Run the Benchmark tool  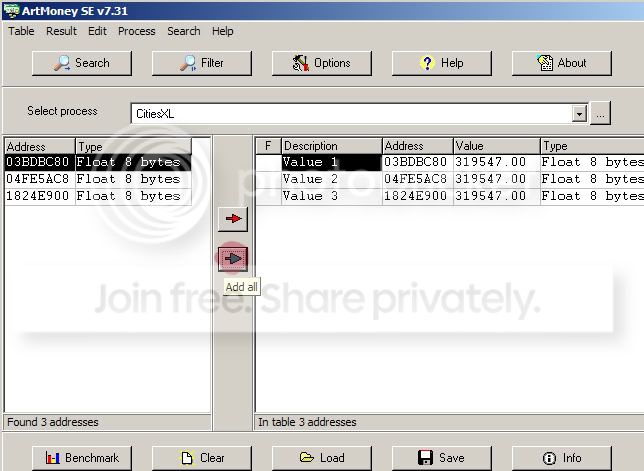tap(82, 458)
